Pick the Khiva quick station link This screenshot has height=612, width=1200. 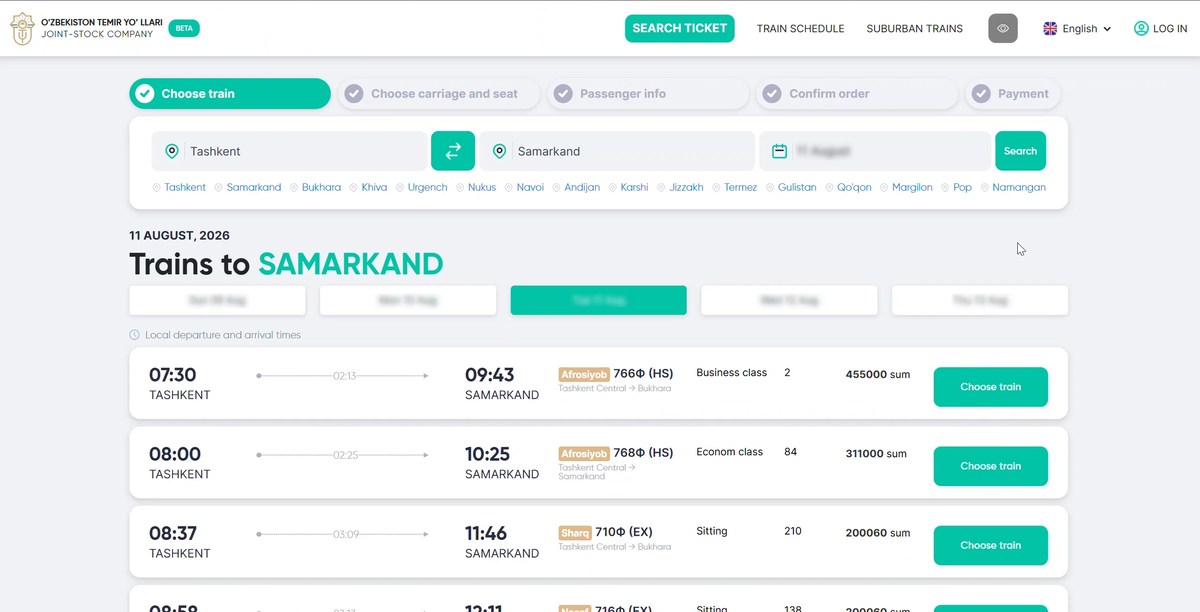coord(374,187)
